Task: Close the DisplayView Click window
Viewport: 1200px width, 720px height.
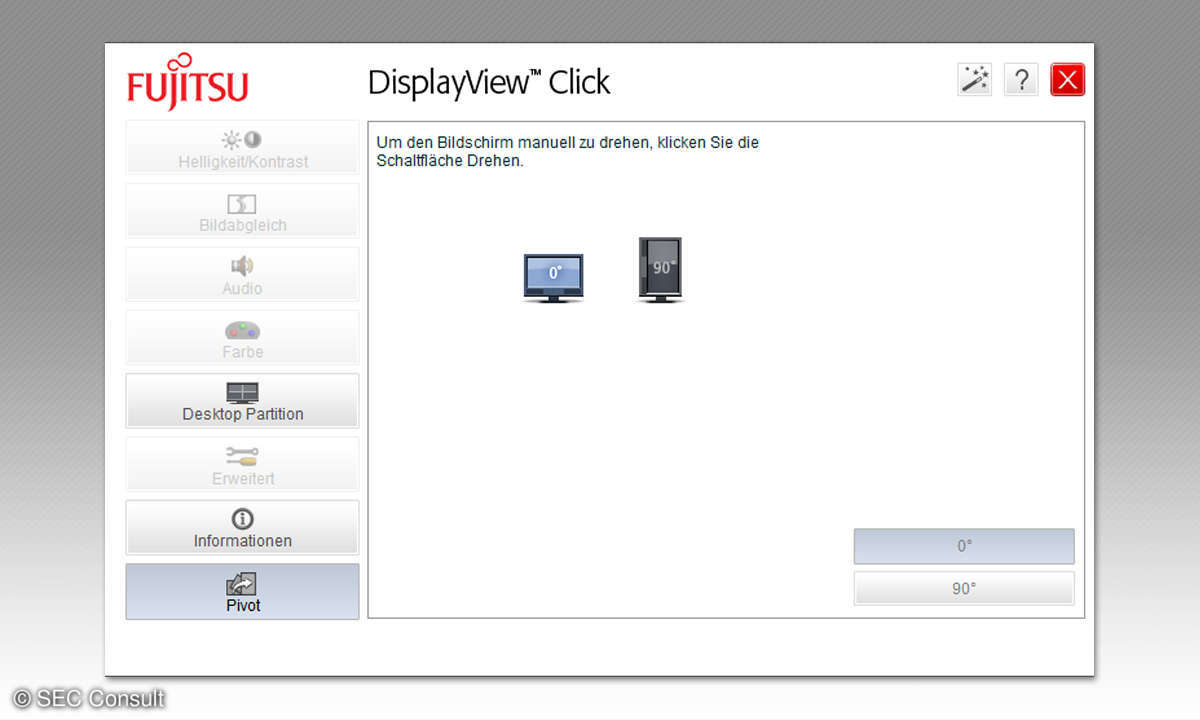Action: [x=1068, y=80]
